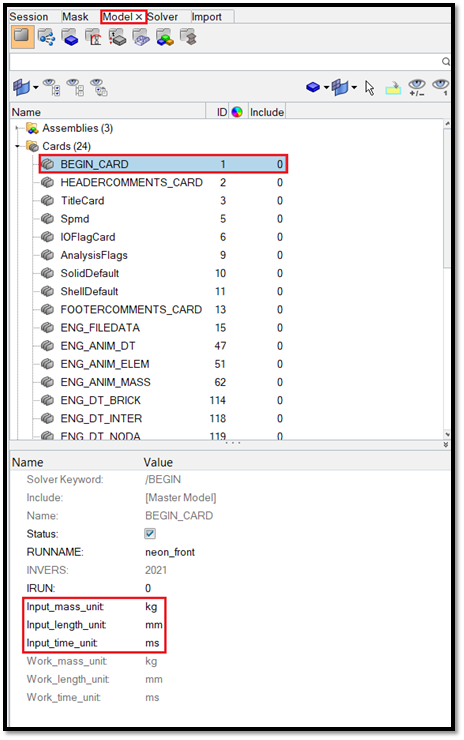Switch to the Solver tab
The image size is (464, 740).
pyautogui.click(x=162, y=17)
